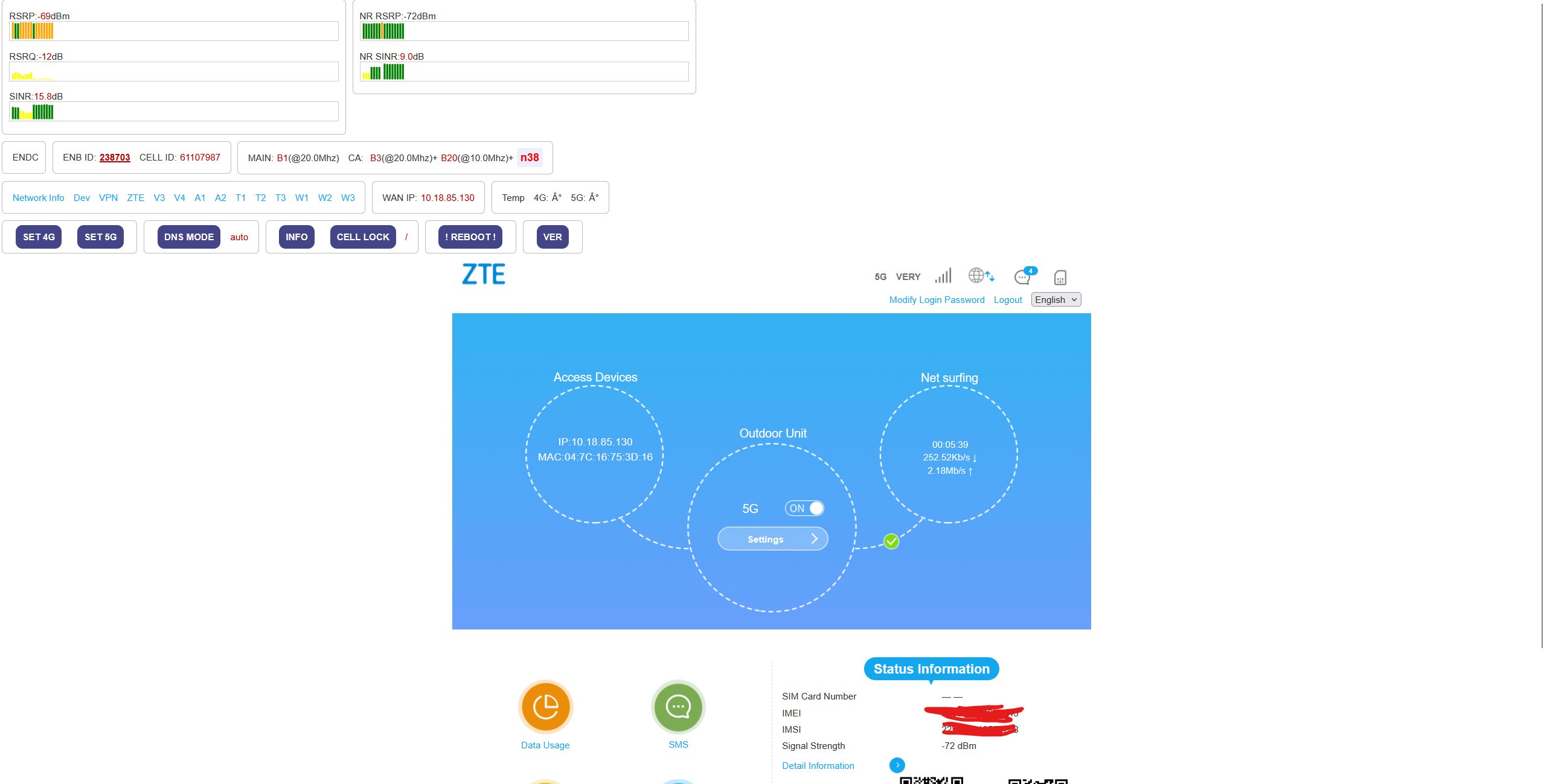Viewport: 1544px width, 784px height.
Task: Open the orange Data Usage icon
Action: tap(545, 707)
